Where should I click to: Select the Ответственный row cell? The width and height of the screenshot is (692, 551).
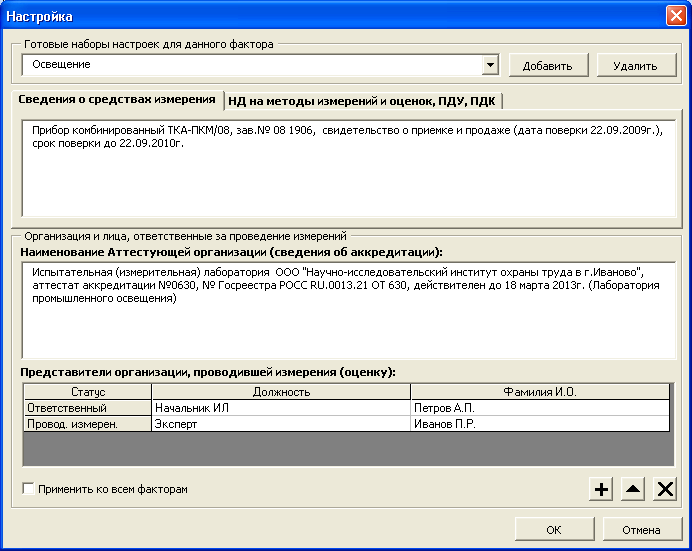(x=88, y=408)
